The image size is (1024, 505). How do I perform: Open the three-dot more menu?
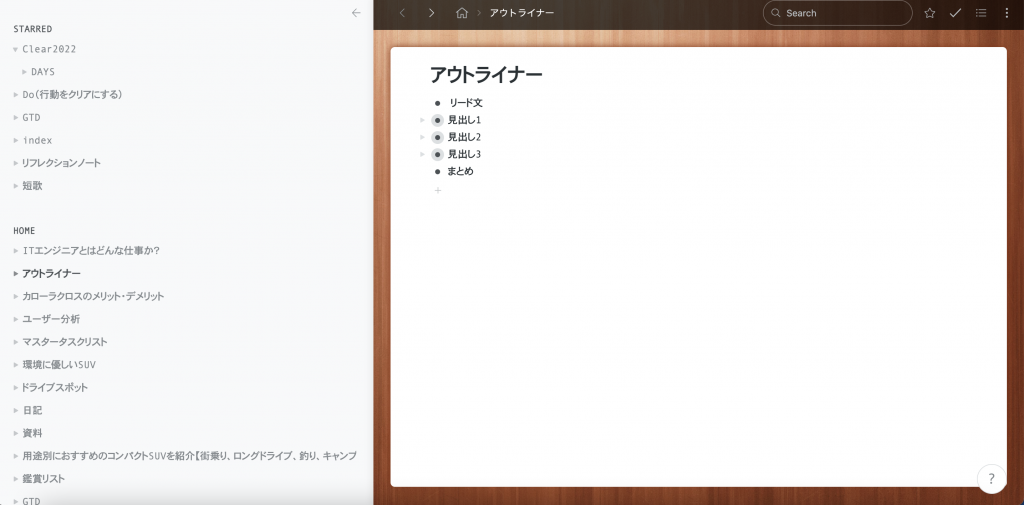coord(1006,13)
